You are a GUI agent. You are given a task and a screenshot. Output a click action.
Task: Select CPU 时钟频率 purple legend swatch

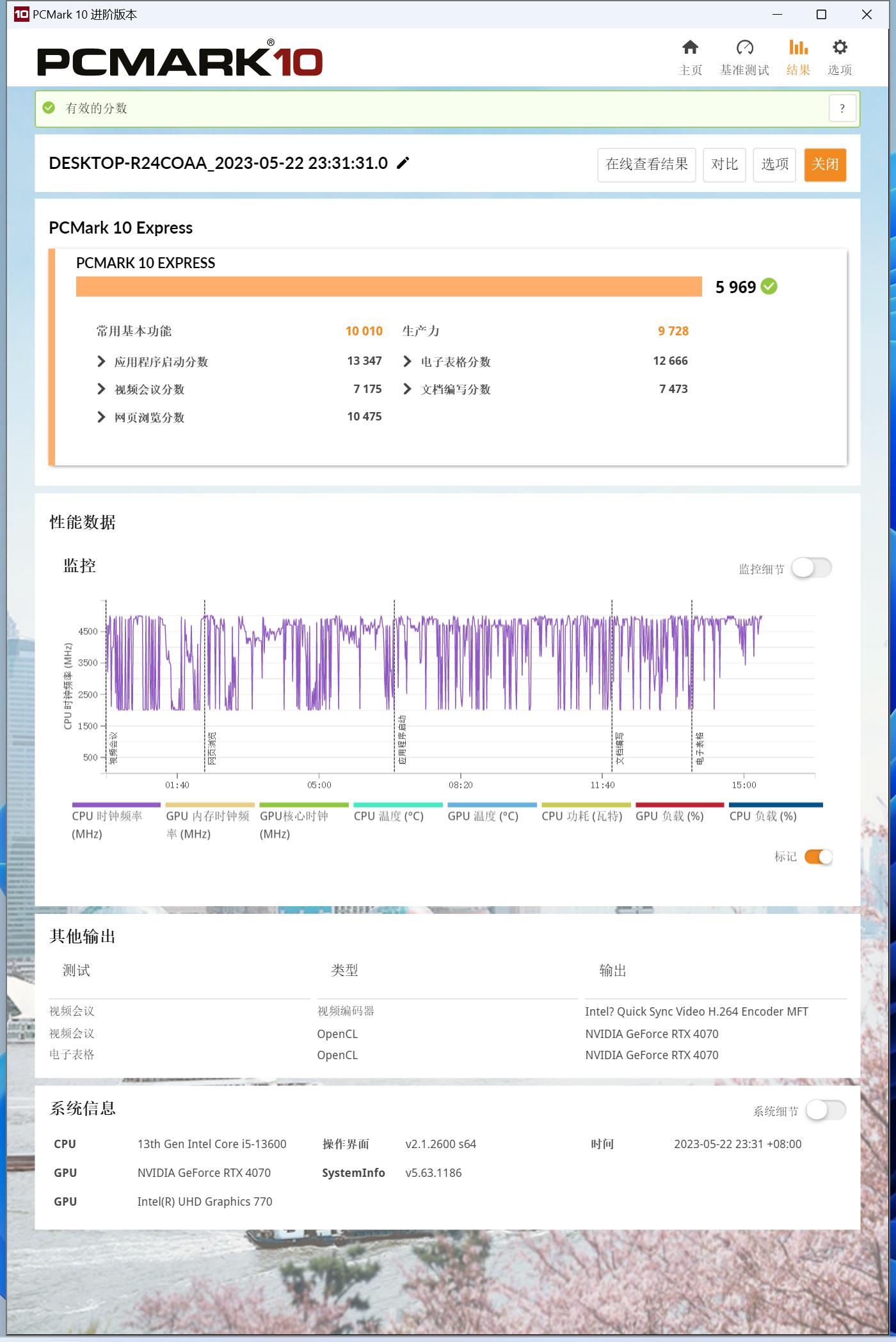point(116,805)
